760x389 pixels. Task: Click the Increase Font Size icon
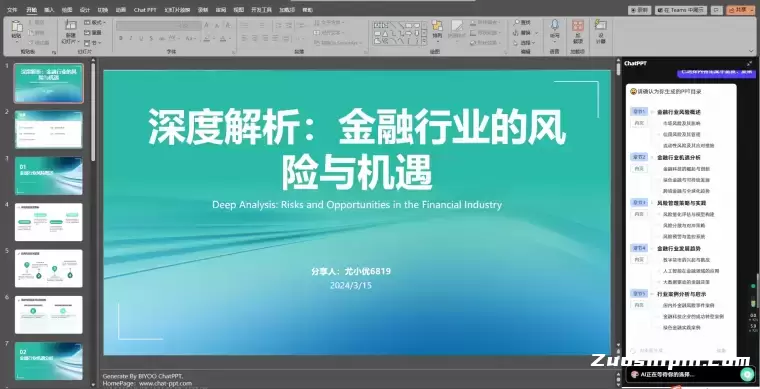207,25
